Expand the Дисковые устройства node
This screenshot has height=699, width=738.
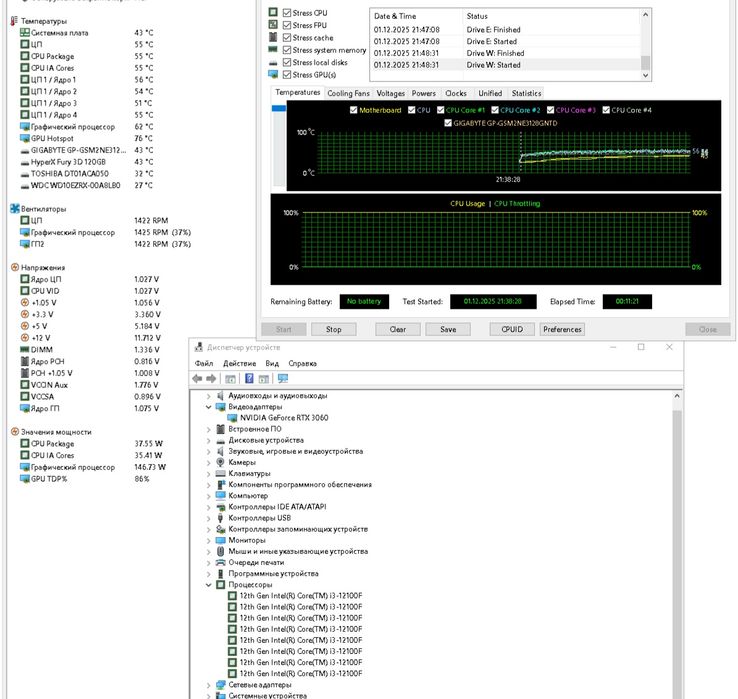pyautogui.click(x=209, y=441)
